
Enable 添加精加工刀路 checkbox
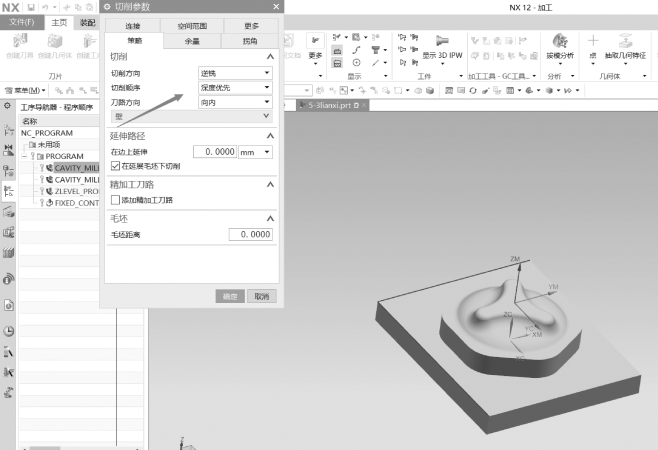(115, 200)
